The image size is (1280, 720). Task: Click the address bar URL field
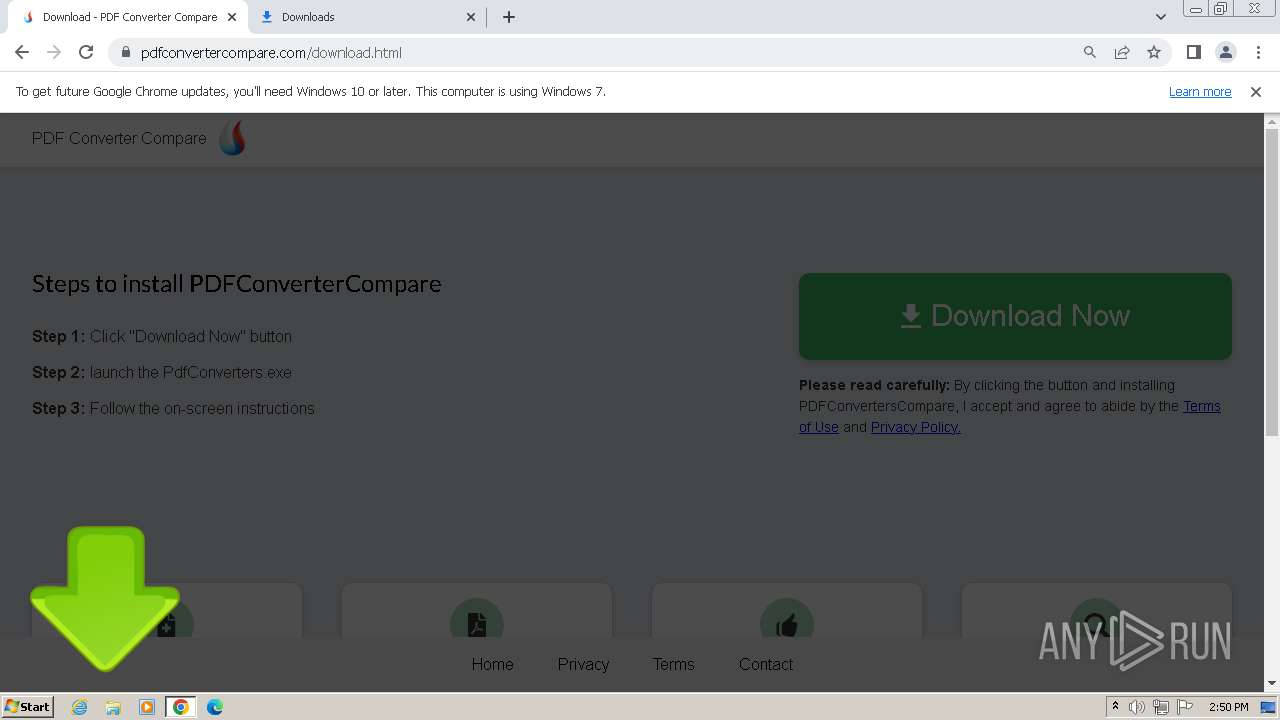(600, 52)
